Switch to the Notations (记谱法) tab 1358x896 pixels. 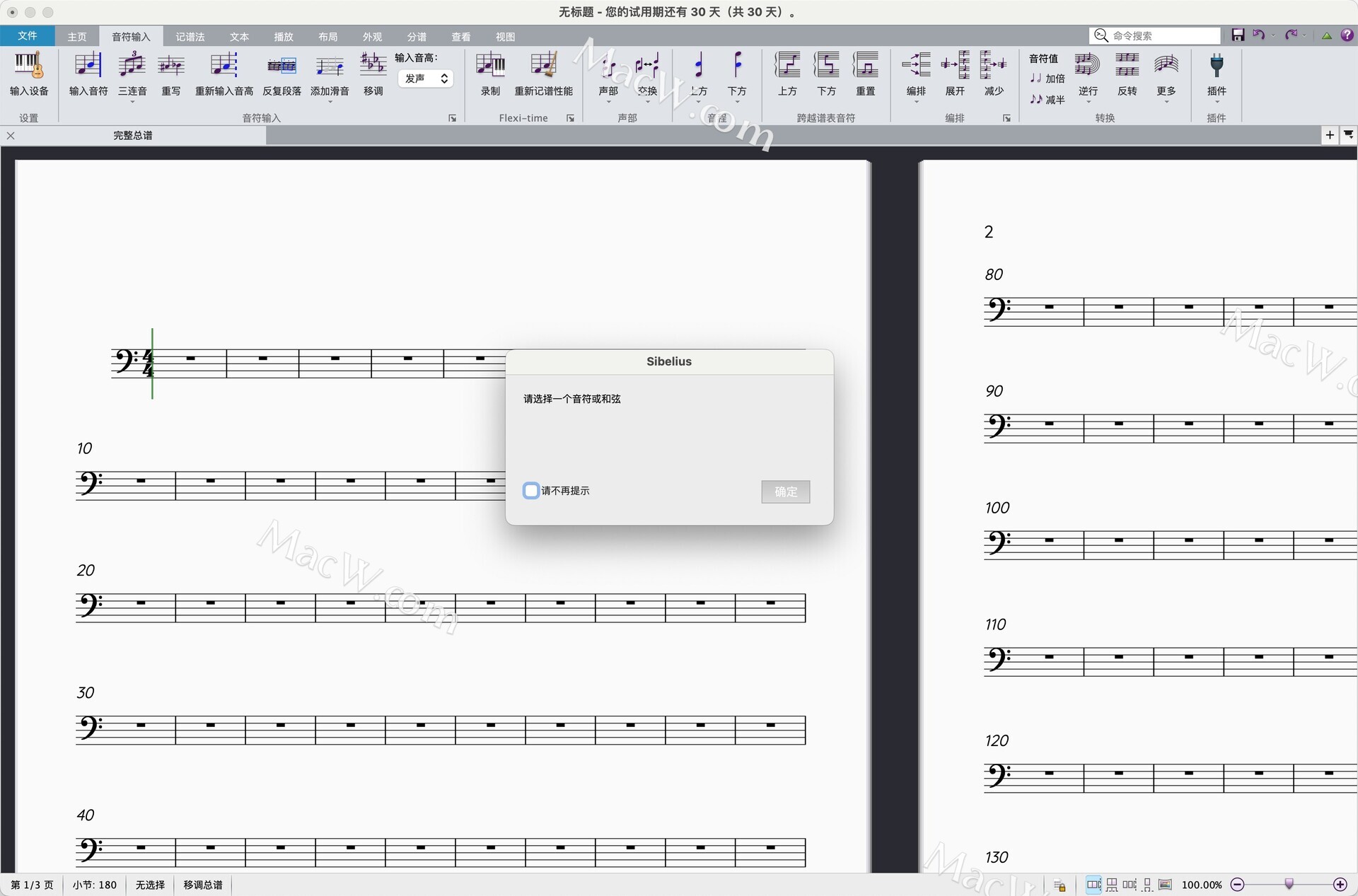(190, 37)
